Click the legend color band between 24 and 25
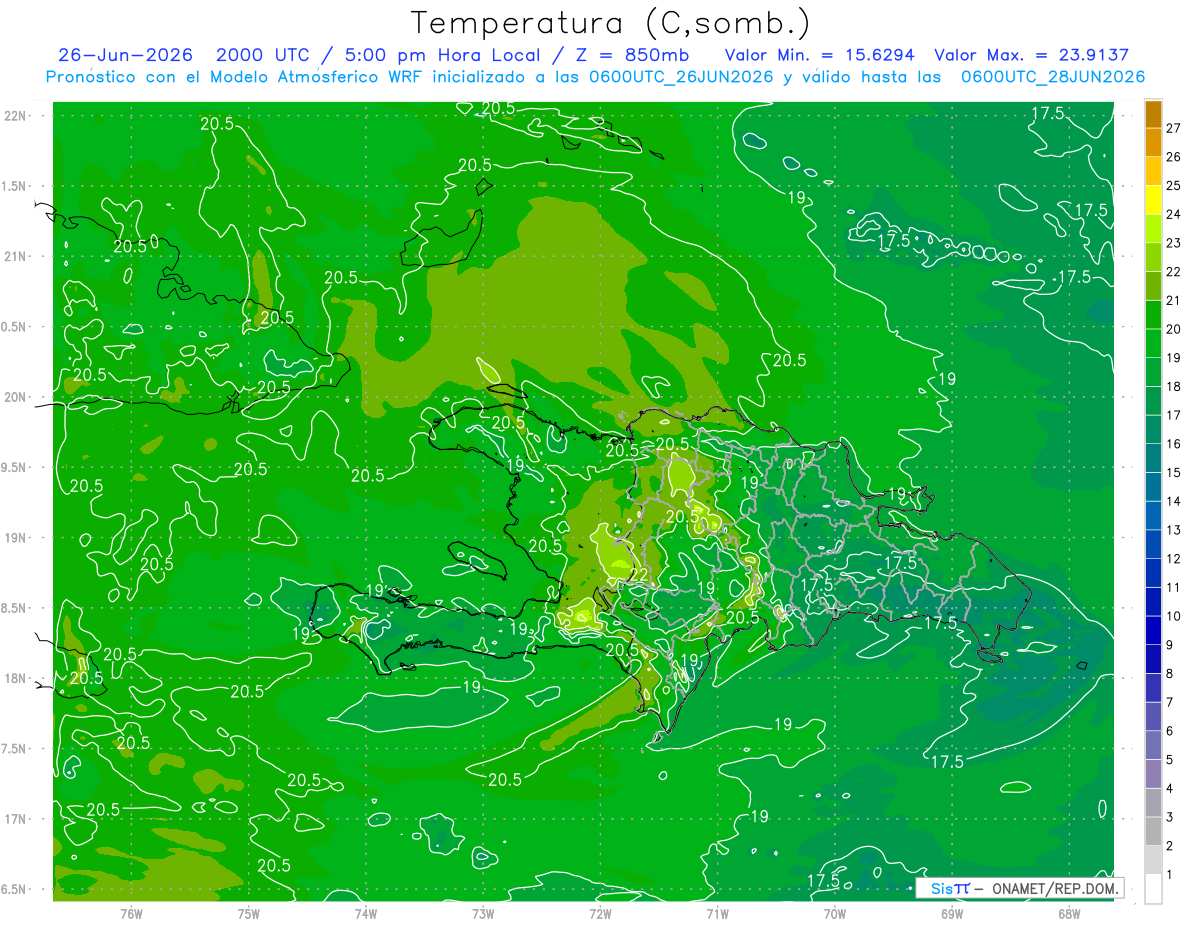 pos(1153,200)
